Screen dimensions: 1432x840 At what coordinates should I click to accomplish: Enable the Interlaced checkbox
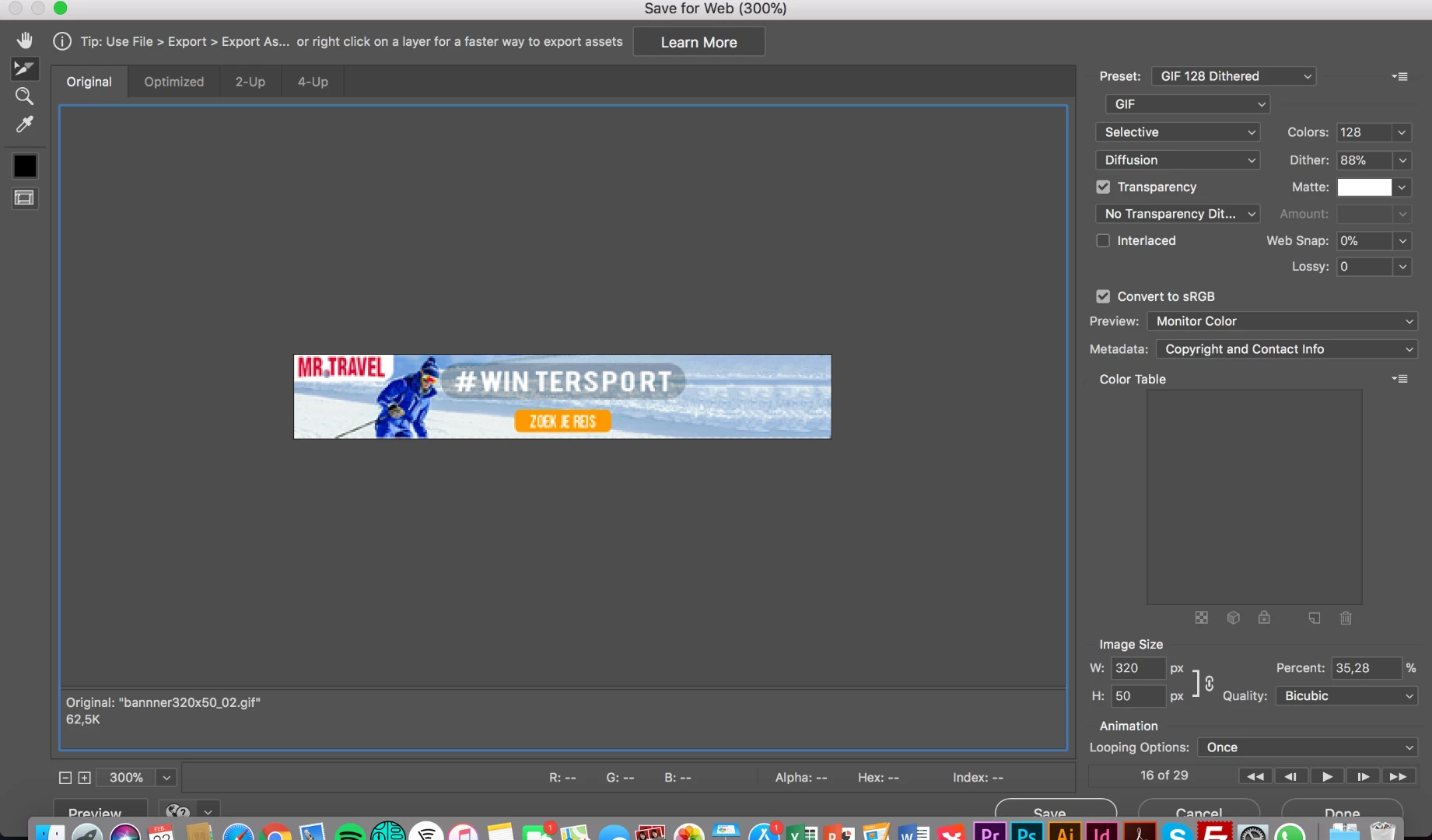tap(1103, 240)
